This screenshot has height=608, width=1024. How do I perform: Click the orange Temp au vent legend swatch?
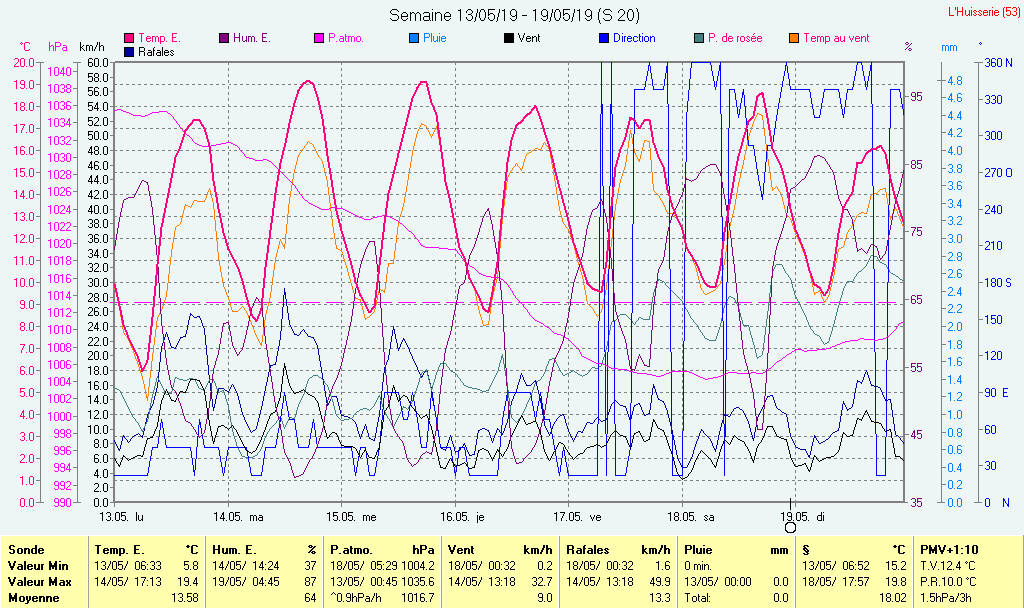(x=794, y=39)
